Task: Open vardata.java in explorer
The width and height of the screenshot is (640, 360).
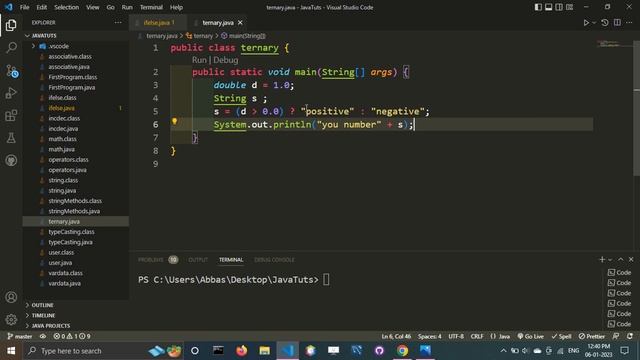Action: coord(64,283)
